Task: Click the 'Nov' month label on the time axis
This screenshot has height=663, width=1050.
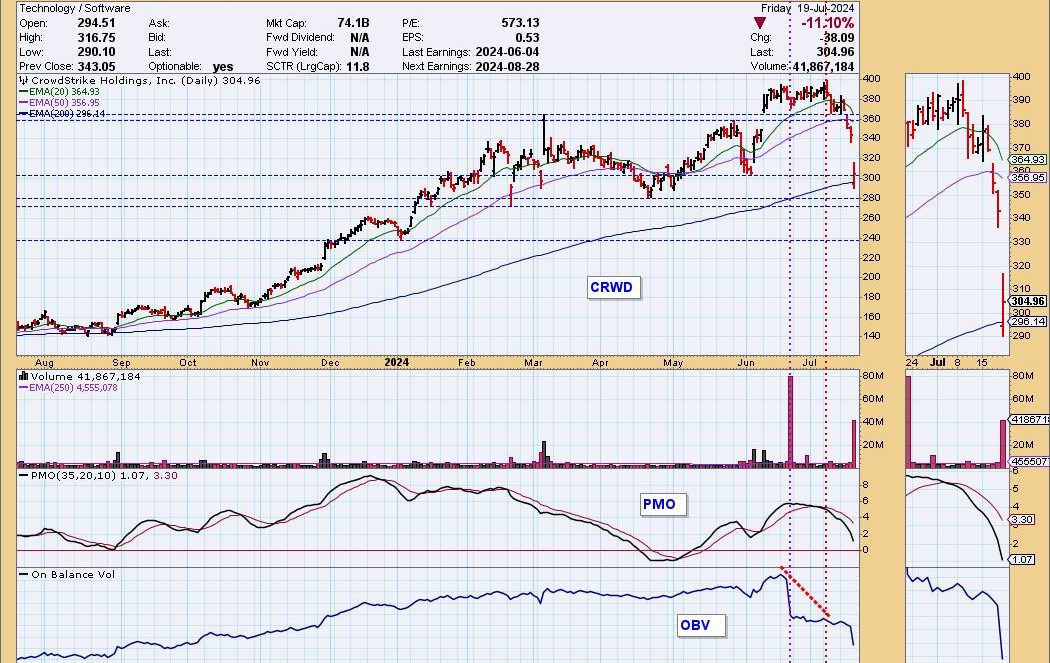Action: pos(260,362)
